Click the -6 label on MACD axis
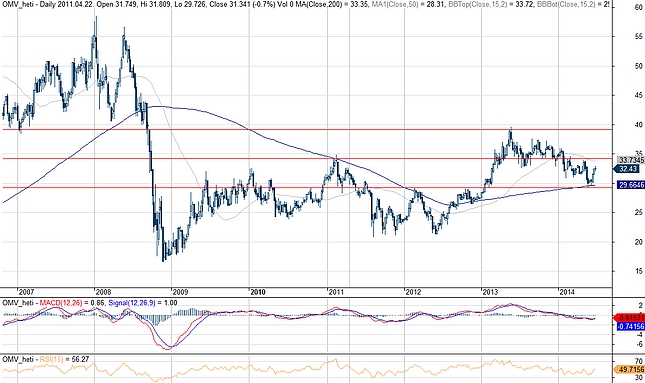Screen dimensions: 645x383 640,345
